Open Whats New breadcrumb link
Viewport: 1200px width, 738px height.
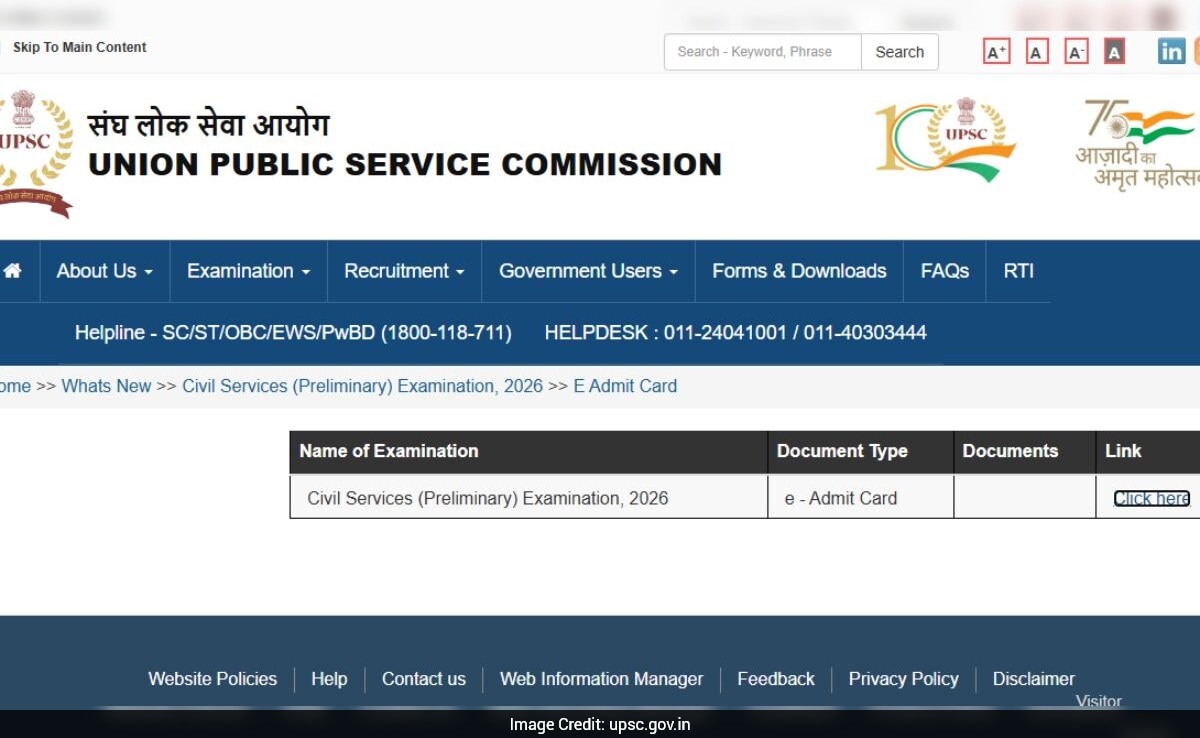106,386
